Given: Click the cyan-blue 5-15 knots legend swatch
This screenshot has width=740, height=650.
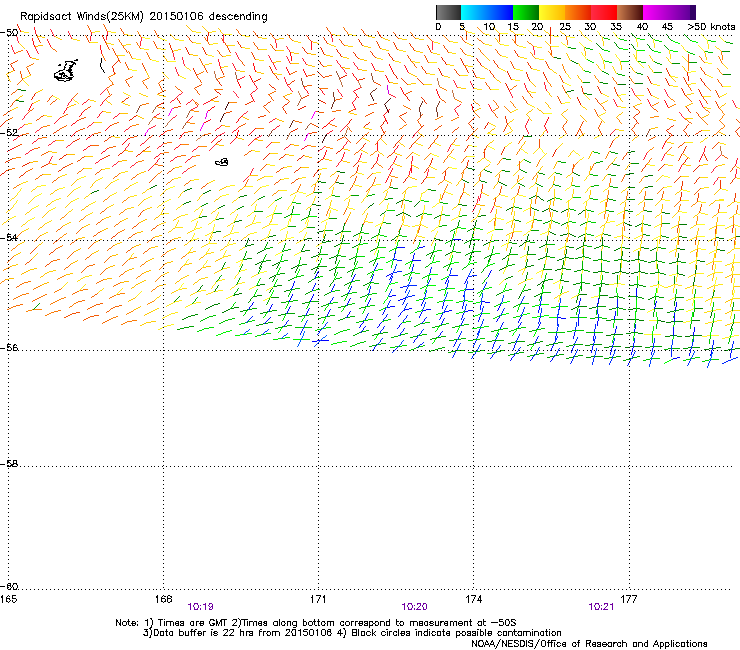Looking at the screenshot, I should (x=487, y=12).
